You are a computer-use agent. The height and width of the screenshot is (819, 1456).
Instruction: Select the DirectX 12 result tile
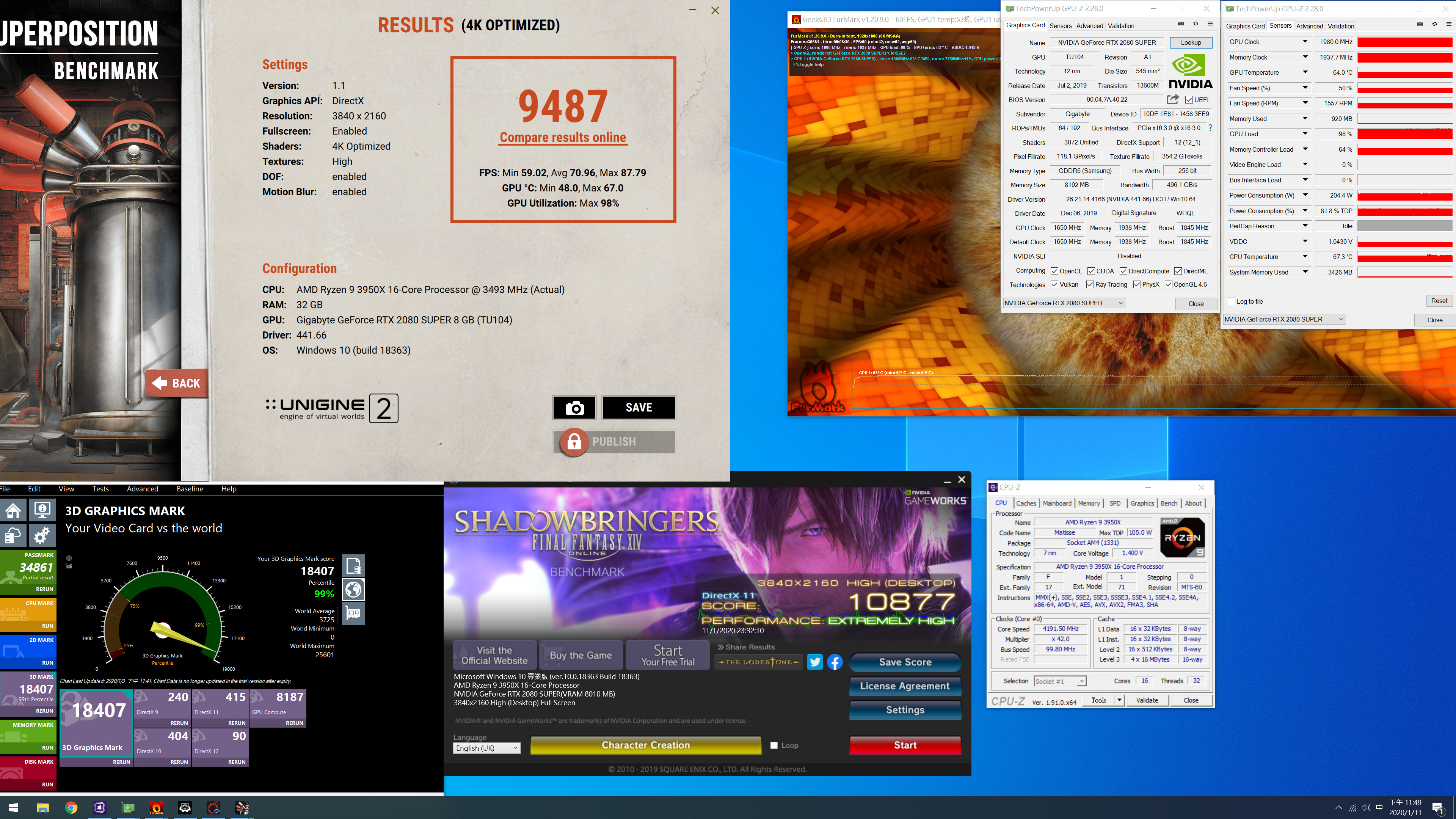coord(220,747)
